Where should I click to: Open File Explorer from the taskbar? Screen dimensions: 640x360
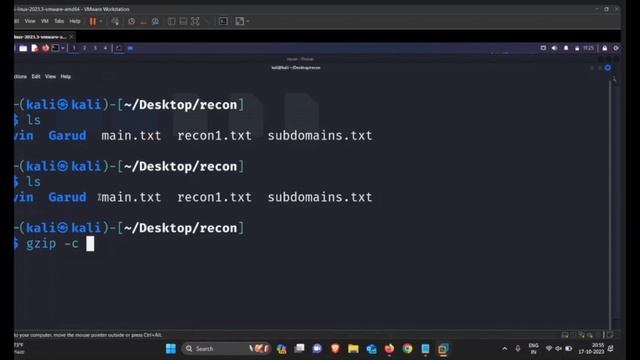click(x=353, y=349)
